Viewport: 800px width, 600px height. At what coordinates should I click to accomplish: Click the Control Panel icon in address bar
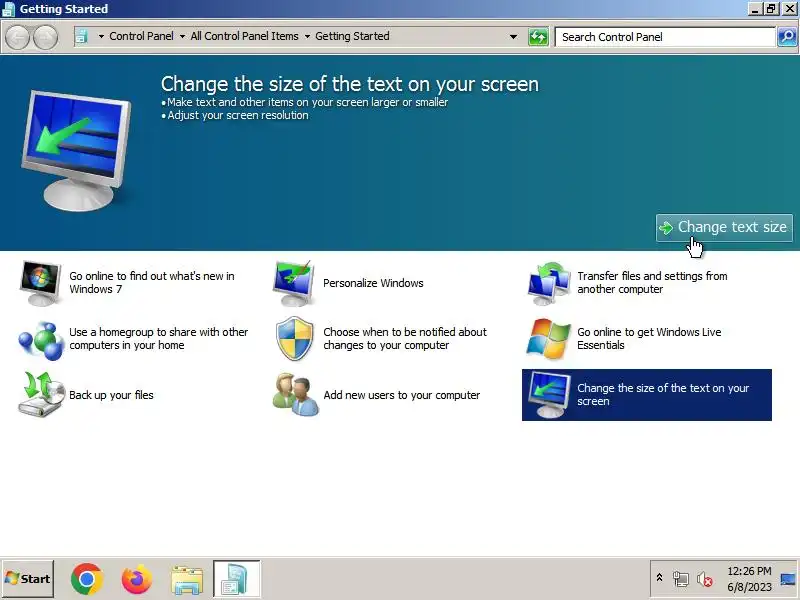(81, 36)
